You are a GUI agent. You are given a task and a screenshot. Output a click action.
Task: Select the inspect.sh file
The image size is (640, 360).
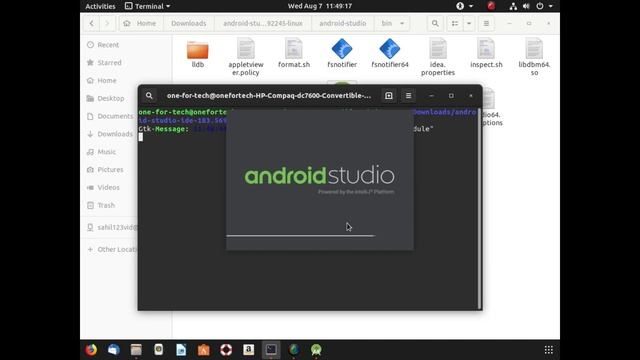click(486, 54)
